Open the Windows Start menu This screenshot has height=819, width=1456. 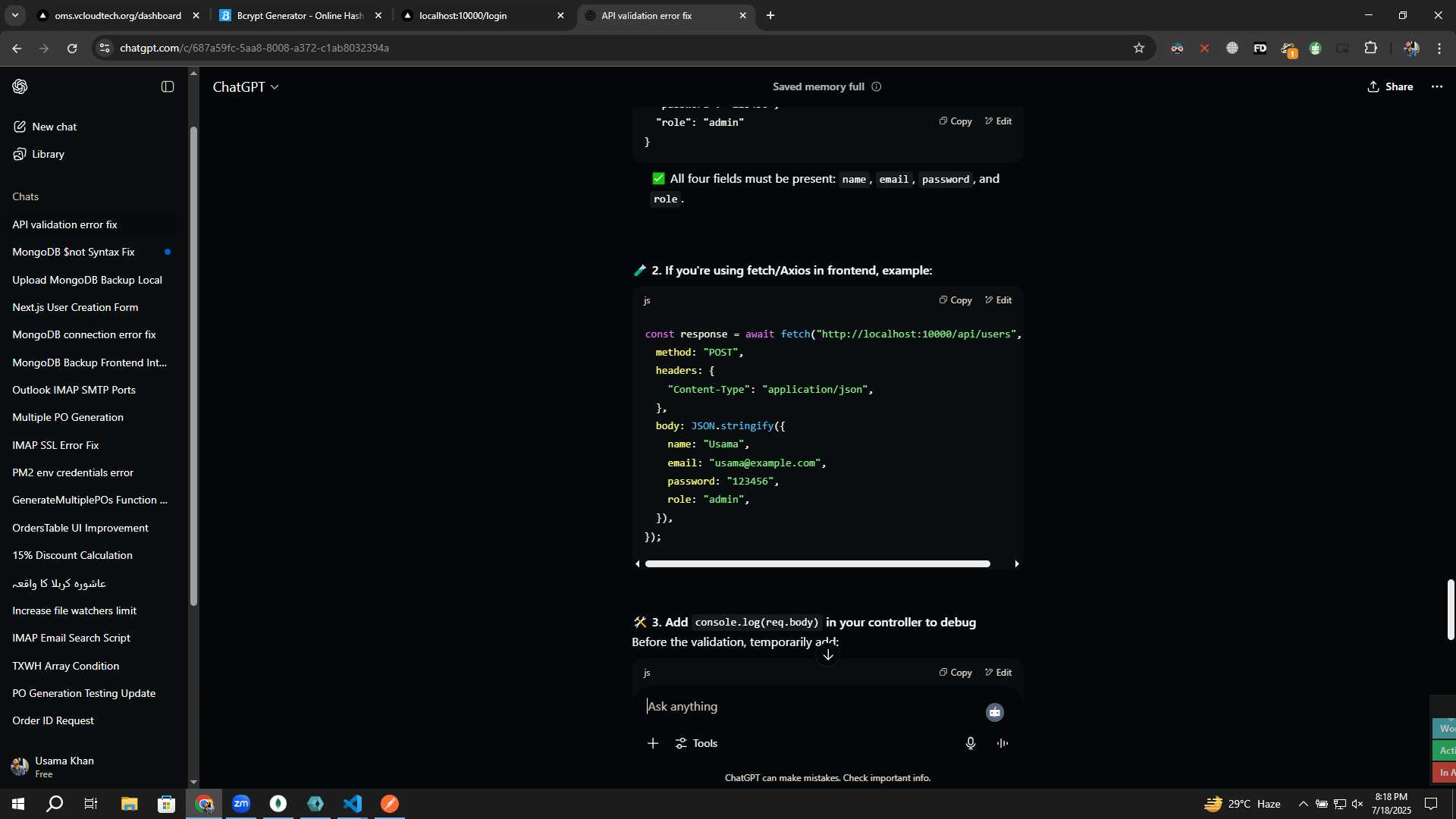(18, 804)
